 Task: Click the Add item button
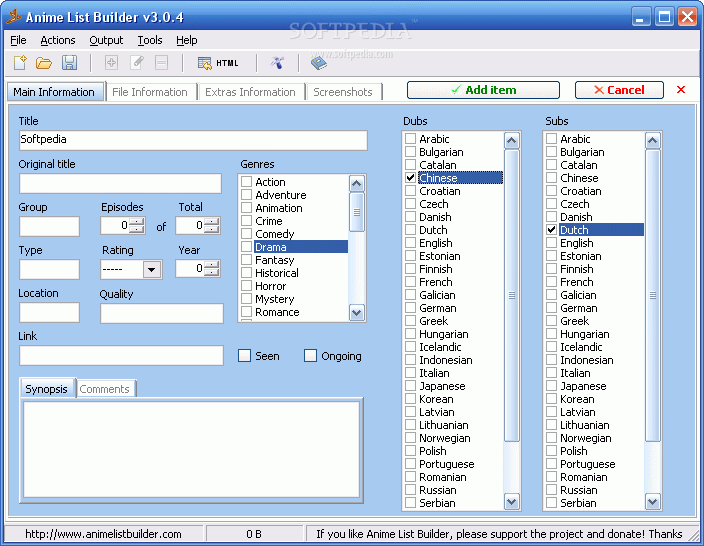(x=484, y=90)
